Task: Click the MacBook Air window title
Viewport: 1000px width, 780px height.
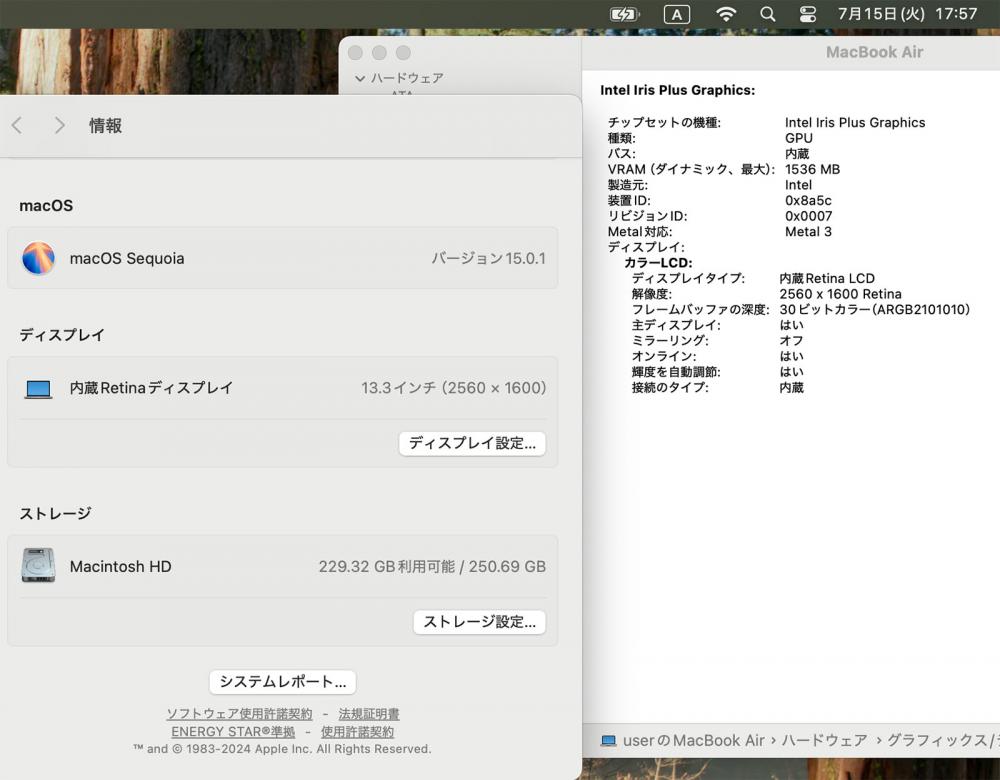Action: point(874,52)
